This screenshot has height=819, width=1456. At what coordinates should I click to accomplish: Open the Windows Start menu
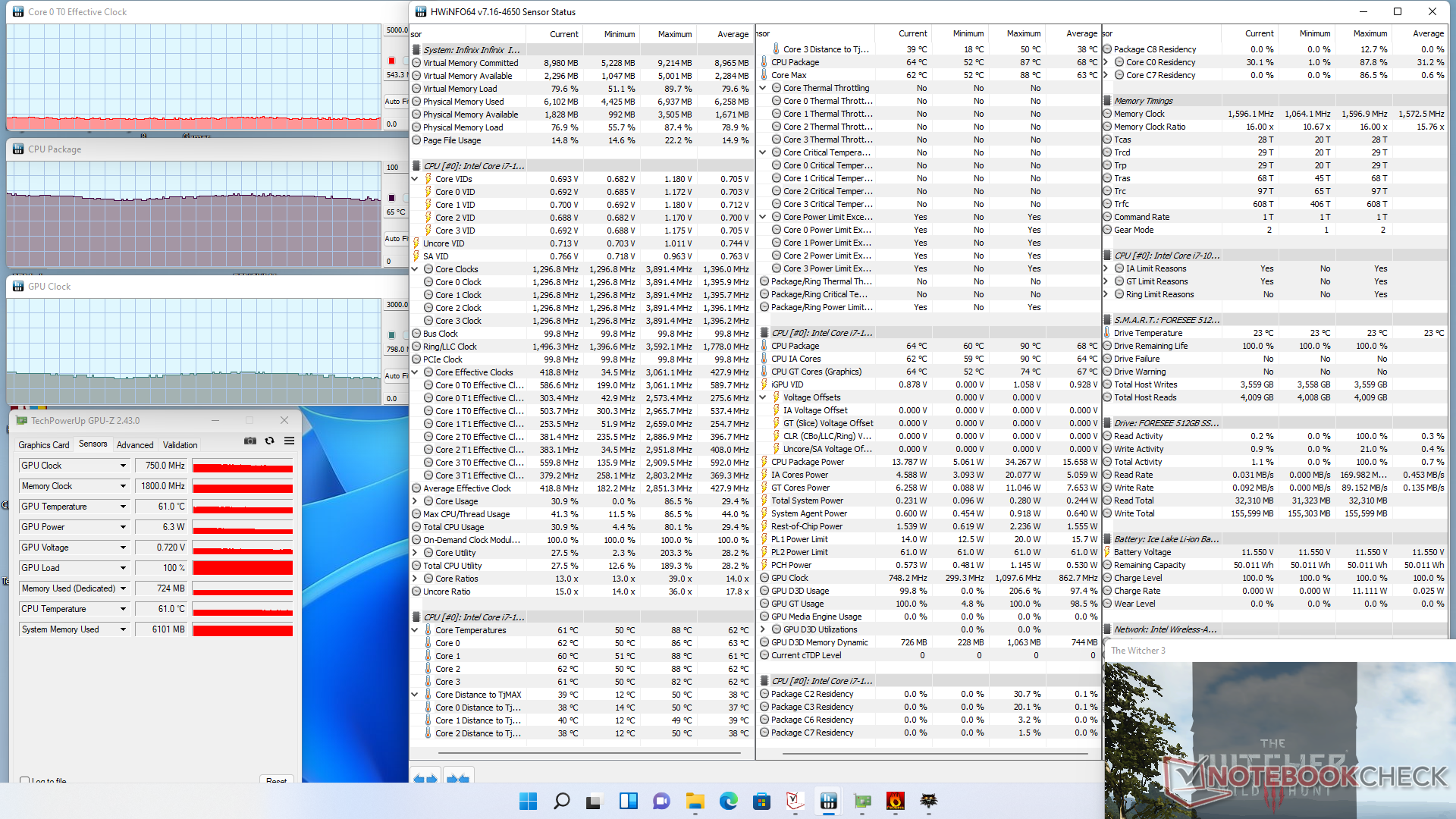(x=529, y=801)
